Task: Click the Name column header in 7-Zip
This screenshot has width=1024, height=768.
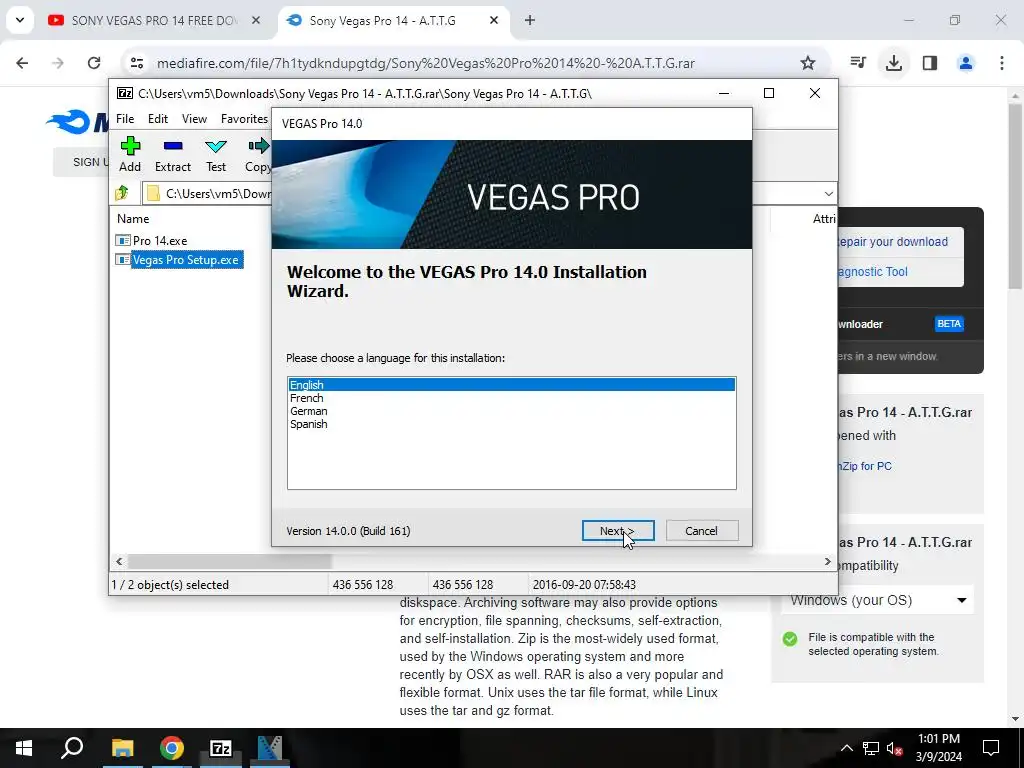Action: 133,219
